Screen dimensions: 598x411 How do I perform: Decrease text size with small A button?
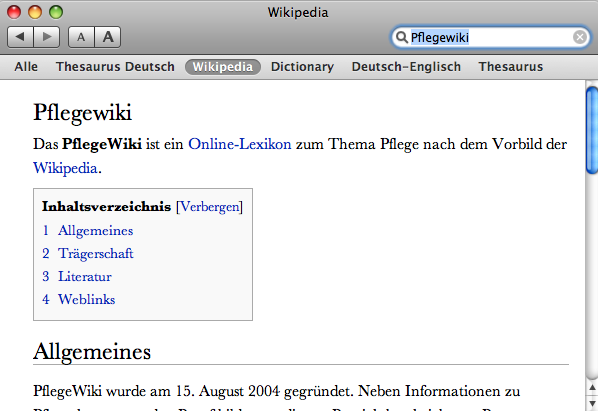tap(81, 37)
